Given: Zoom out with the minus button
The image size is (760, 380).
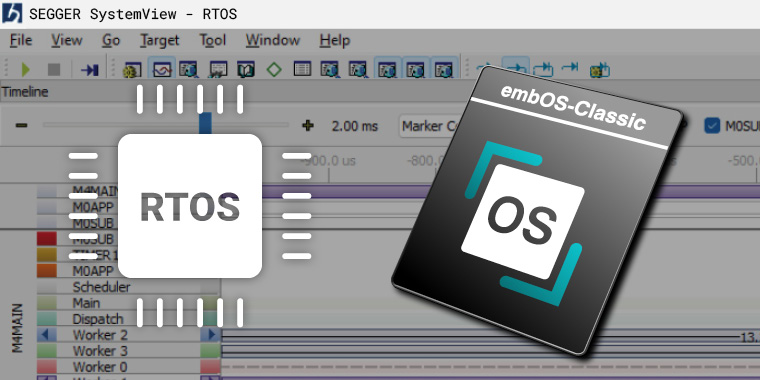Looking at the screenshot, I should (x=21, y=126).
